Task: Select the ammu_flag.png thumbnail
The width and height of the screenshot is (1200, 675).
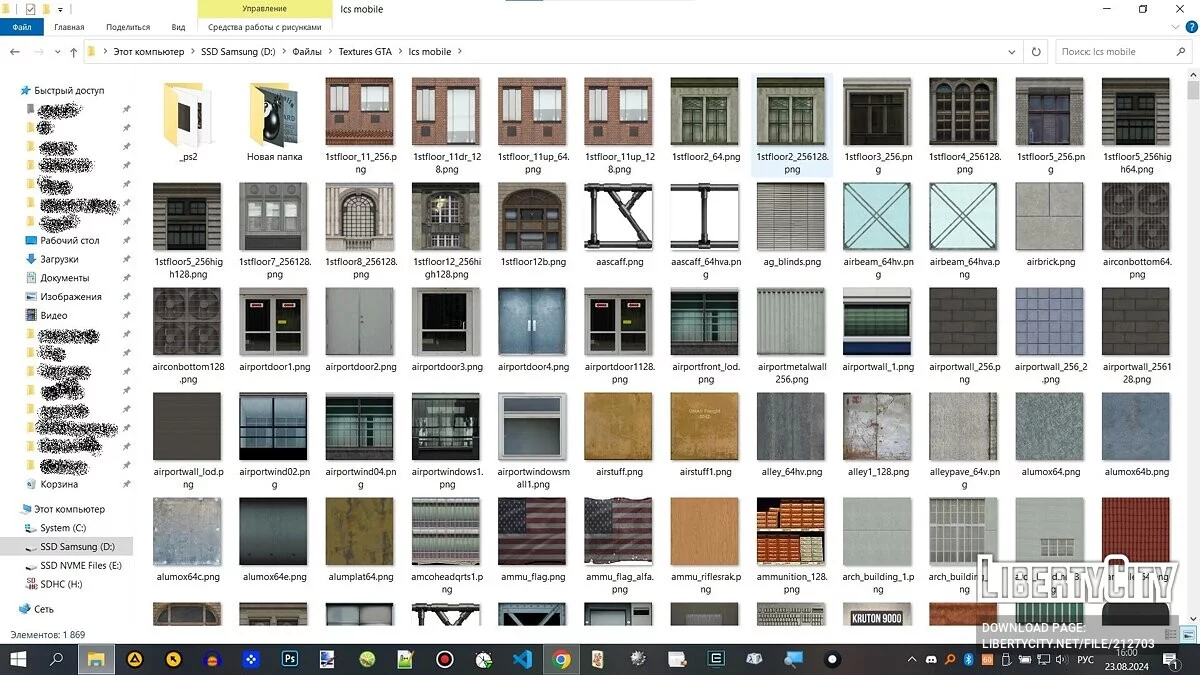Action: [531, 533]
